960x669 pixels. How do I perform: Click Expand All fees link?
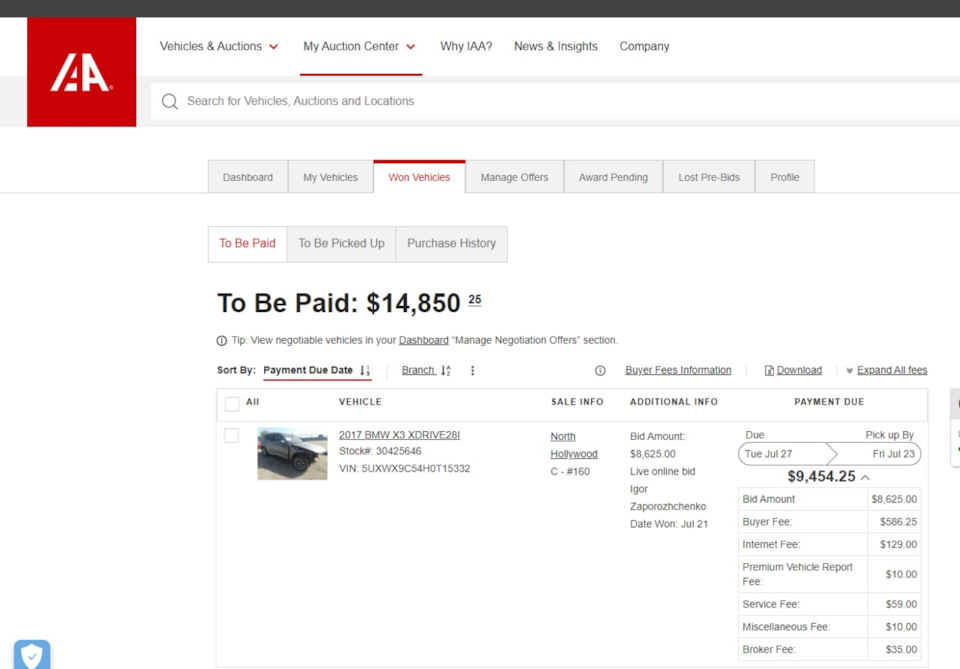(892, 370)
